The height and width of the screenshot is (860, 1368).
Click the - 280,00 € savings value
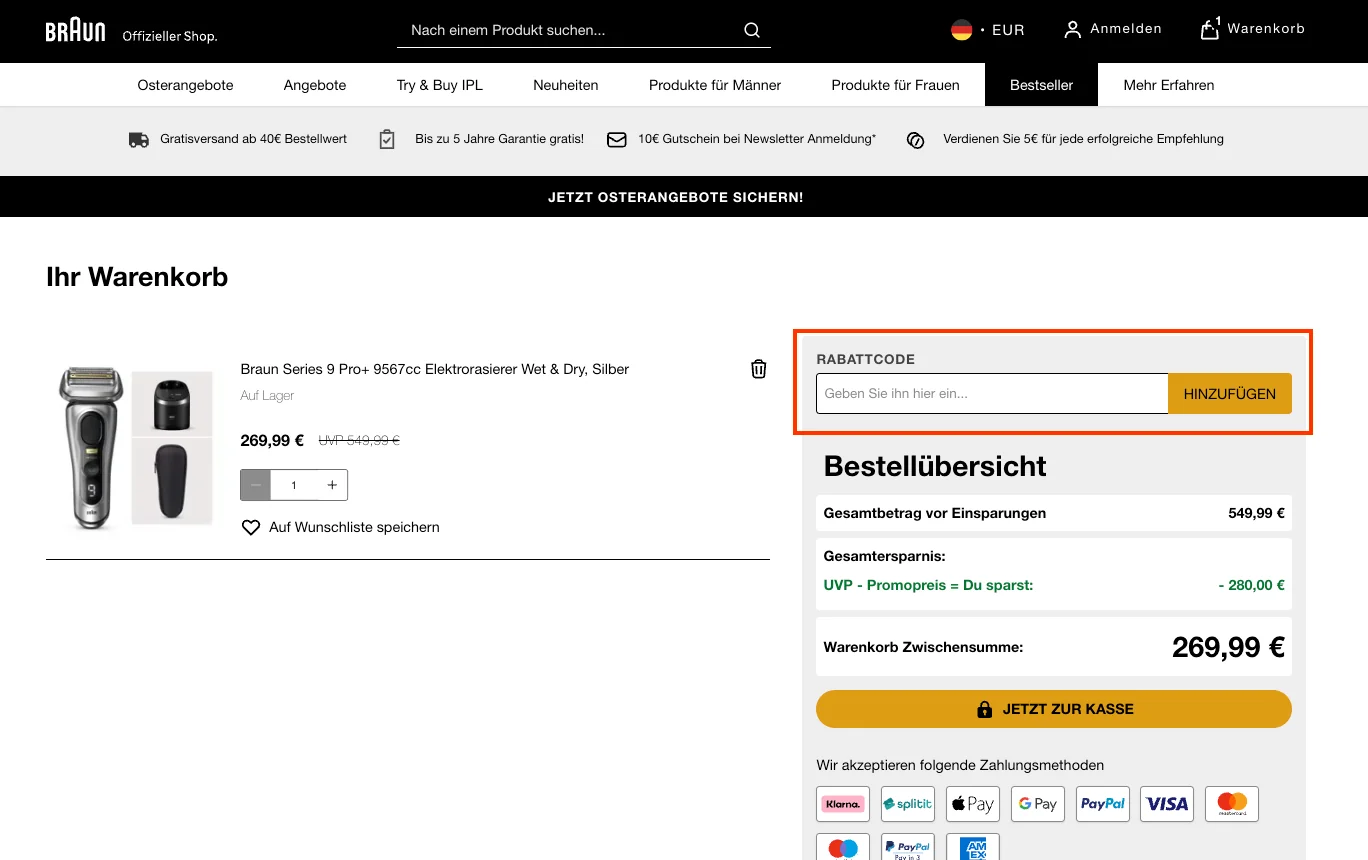pyautogui.click(x=1251, y=585)
